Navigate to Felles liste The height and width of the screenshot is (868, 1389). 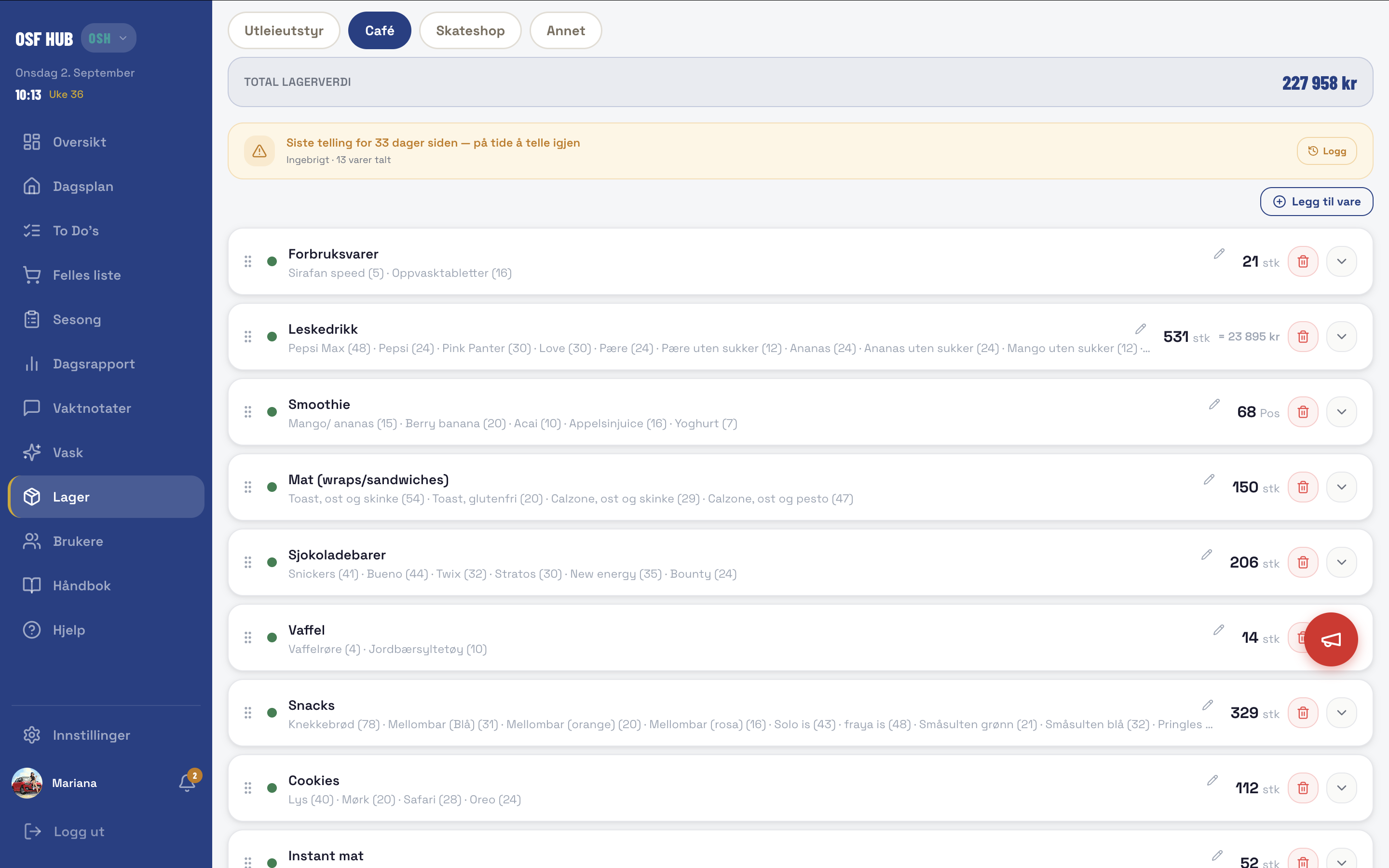tap(106, 275)
